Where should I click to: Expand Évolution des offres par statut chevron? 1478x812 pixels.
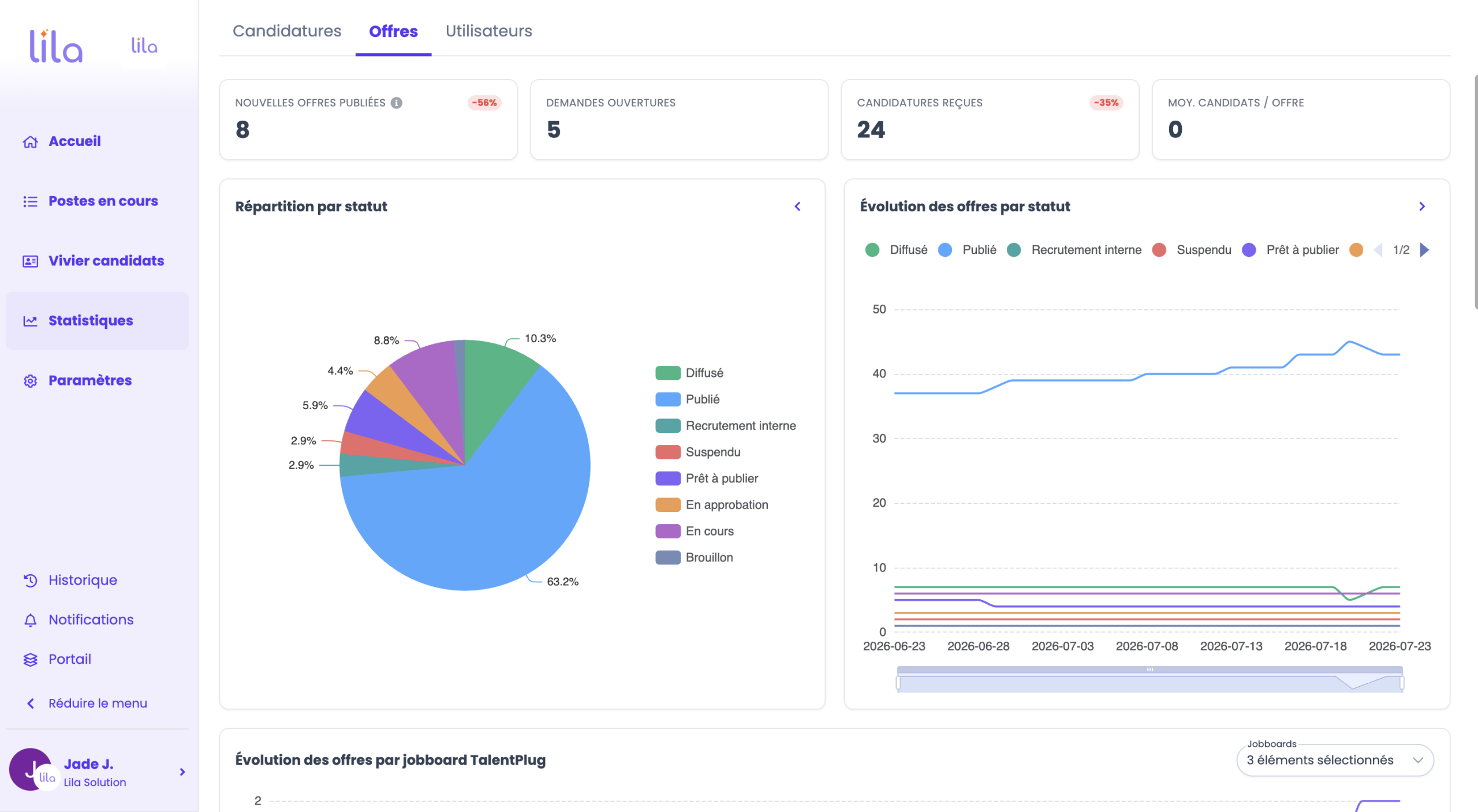pos(1422,207)
